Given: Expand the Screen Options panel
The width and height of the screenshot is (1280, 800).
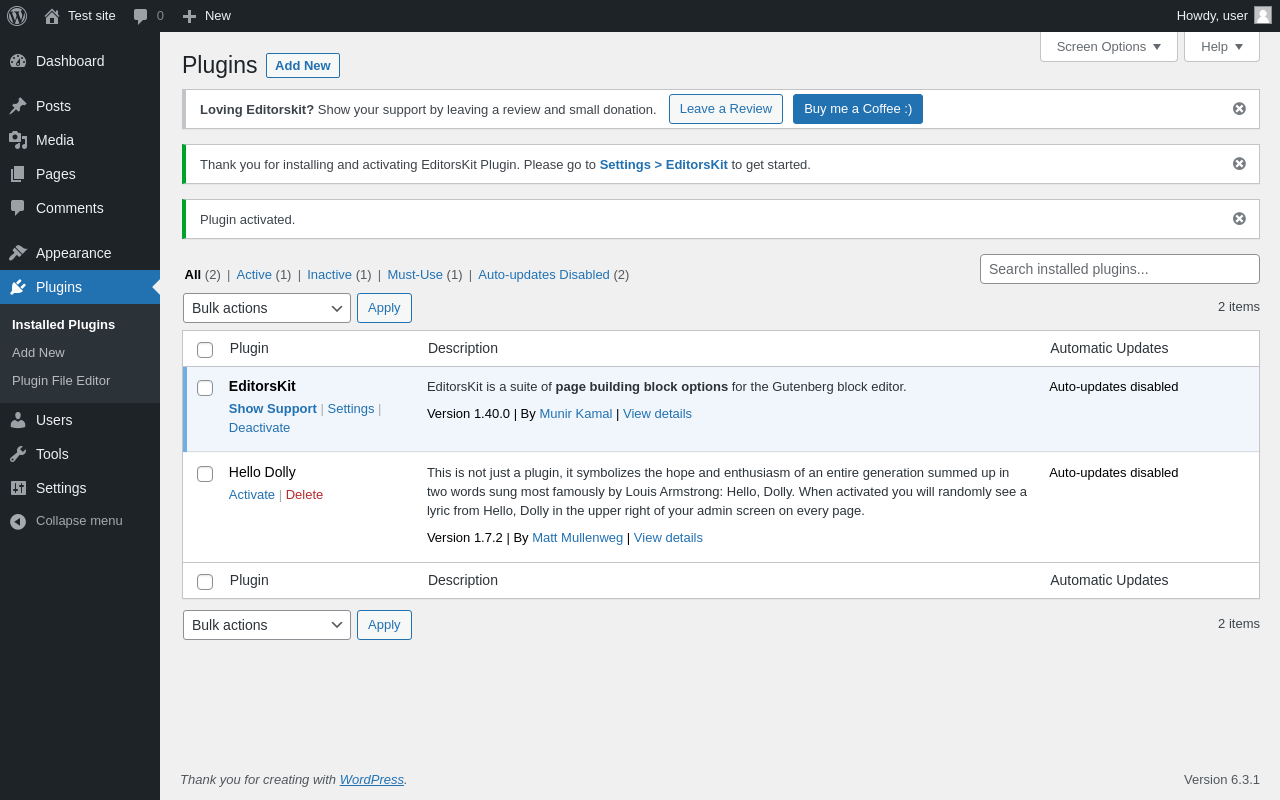Looking at the screenshot, I should pyautogui.click(x=1108, y=46).
